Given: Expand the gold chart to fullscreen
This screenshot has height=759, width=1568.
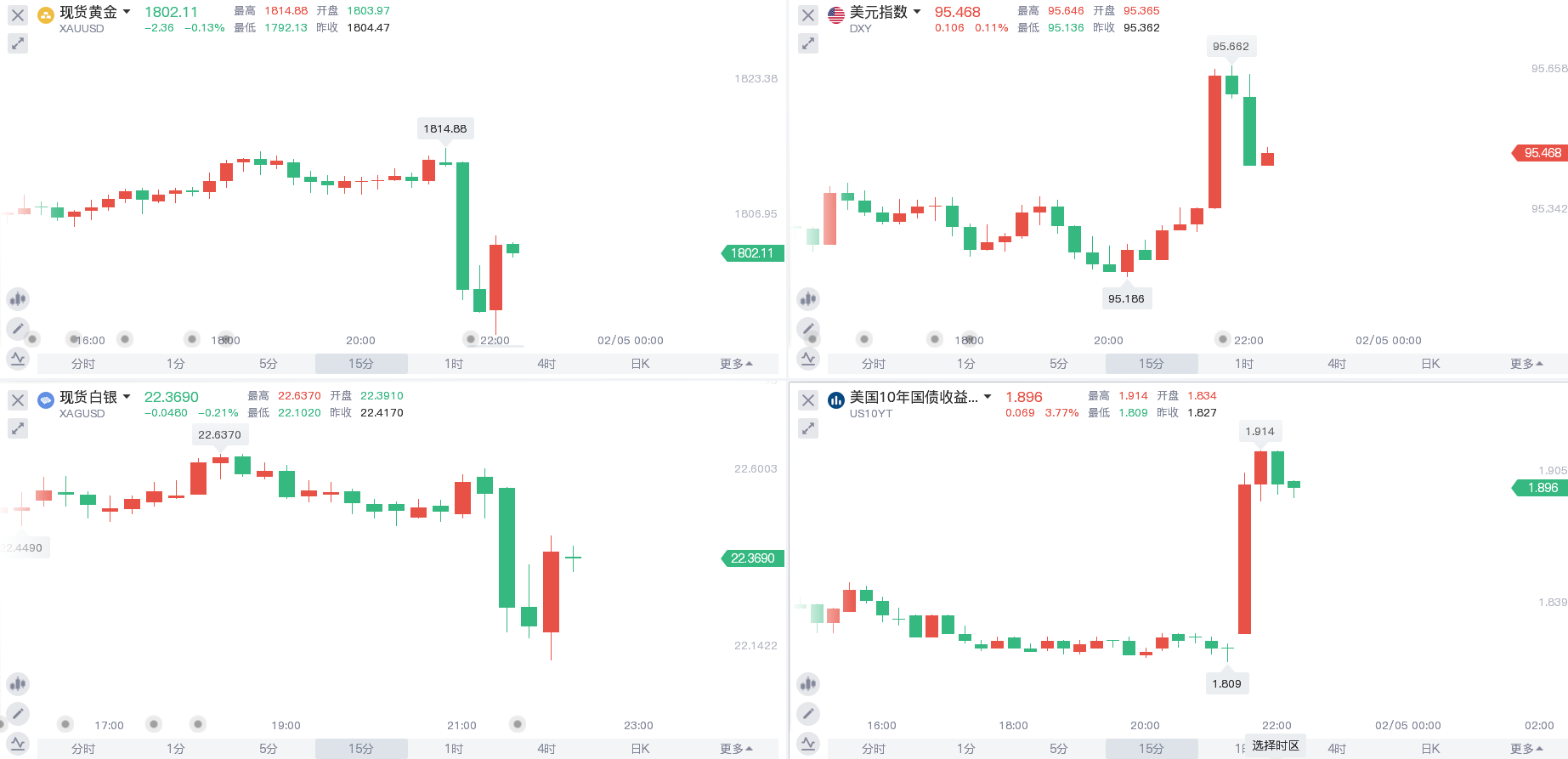Looking at the screenshot, I should pyautogui.click(x=18, y=42).
